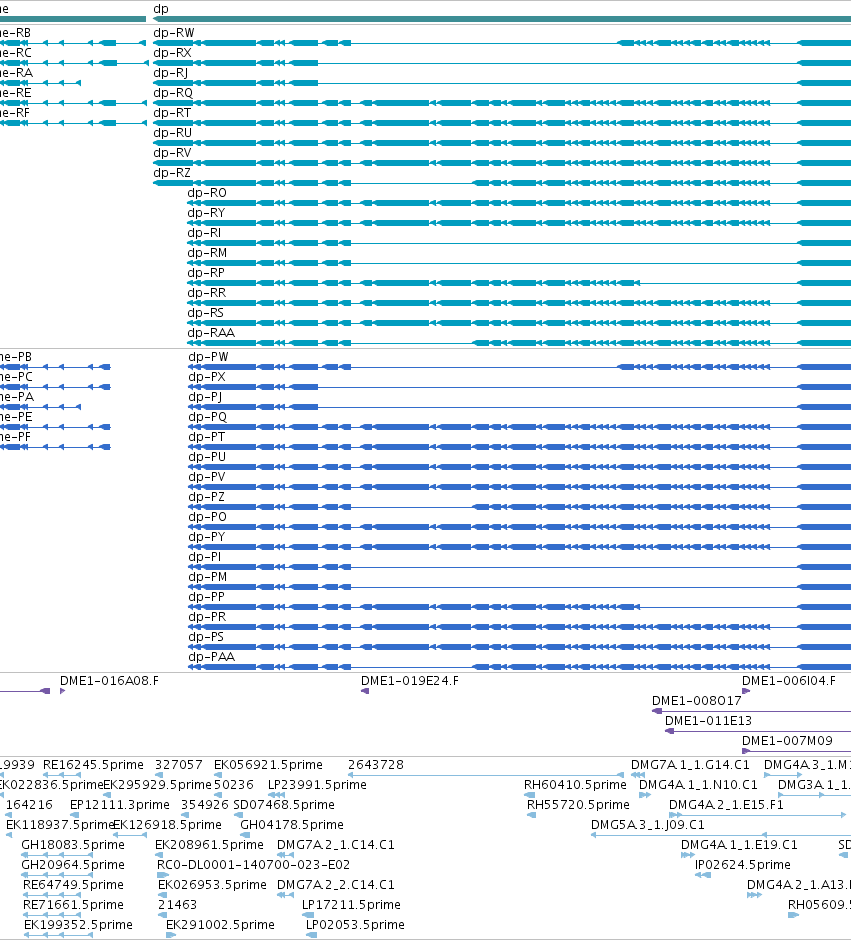Select the DMG4A.1_1.E19.C1 label
Screen dimensions: 851x940
(x=740, y=844)
